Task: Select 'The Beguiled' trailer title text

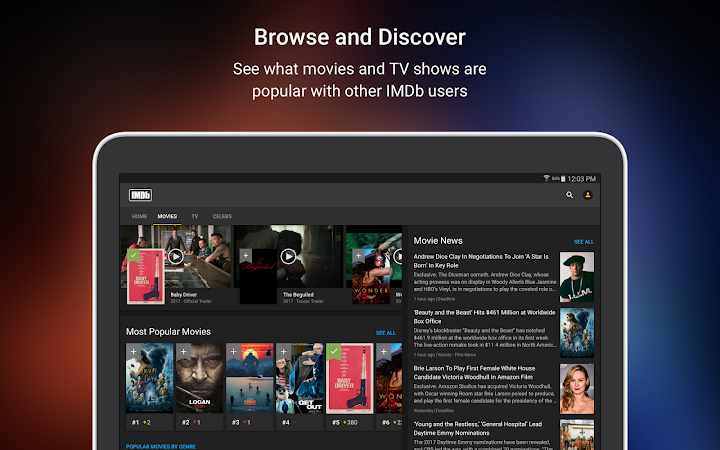Action: [x=298, y=295]
